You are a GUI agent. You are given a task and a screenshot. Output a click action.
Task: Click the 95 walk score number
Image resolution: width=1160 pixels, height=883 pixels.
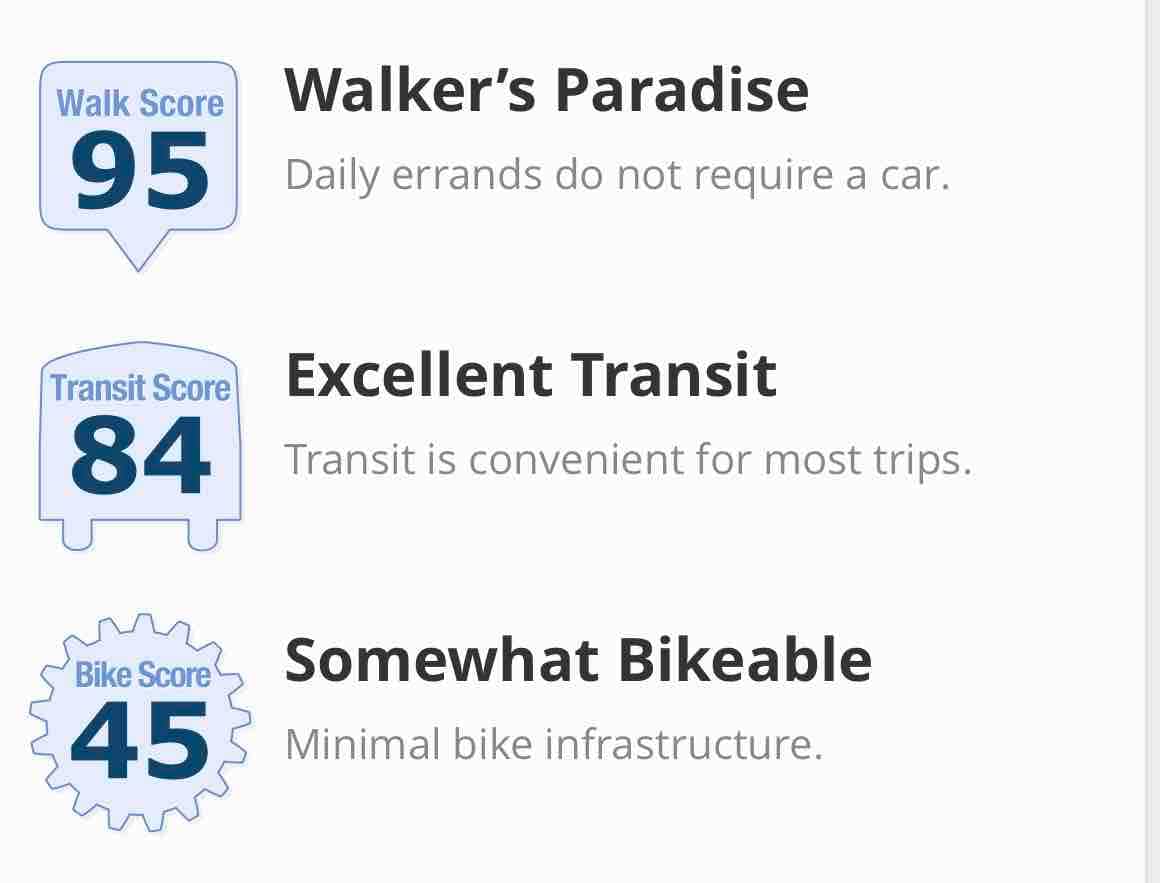140,171
